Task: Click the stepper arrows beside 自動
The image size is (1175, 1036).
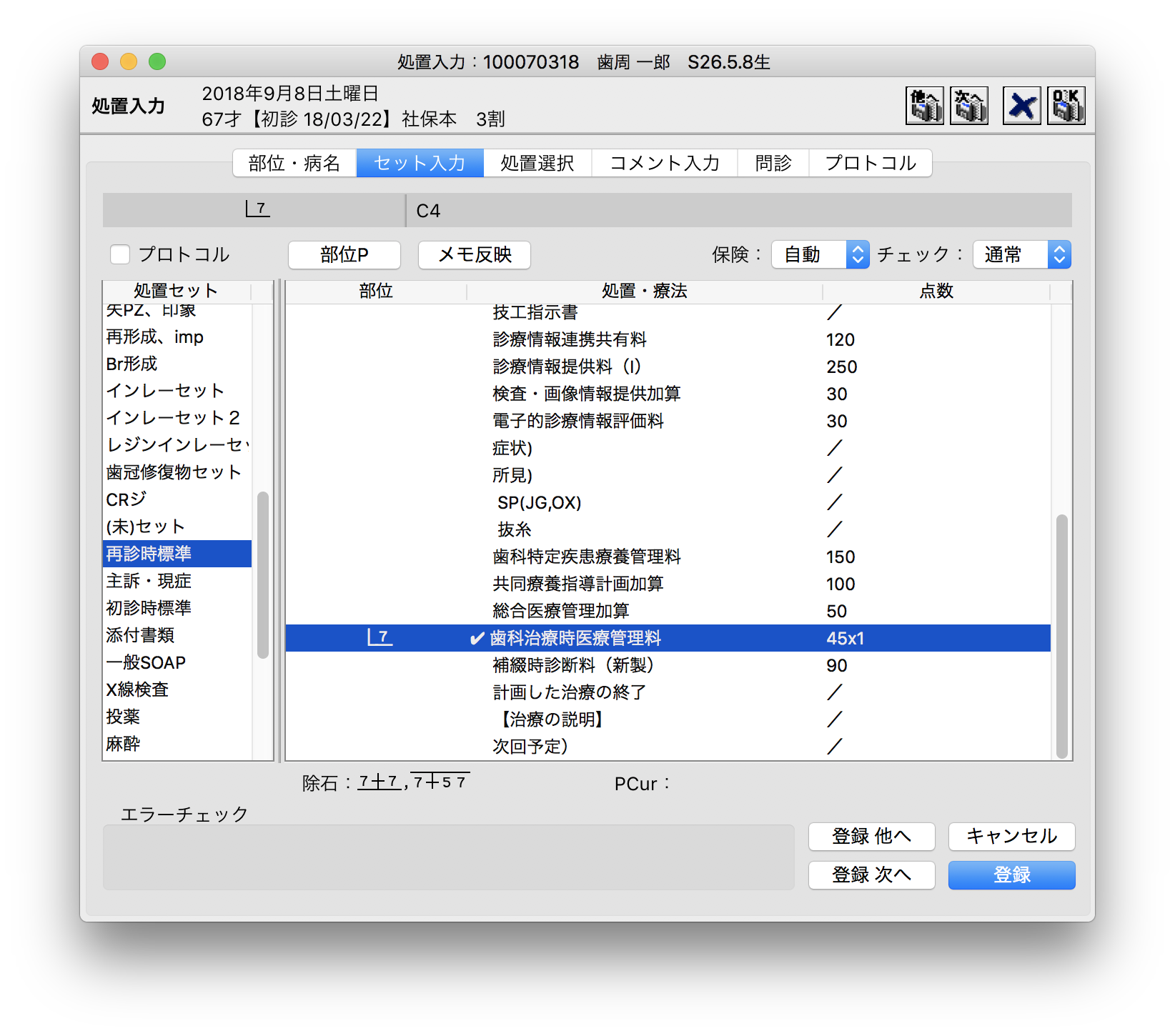Action: 858,254
